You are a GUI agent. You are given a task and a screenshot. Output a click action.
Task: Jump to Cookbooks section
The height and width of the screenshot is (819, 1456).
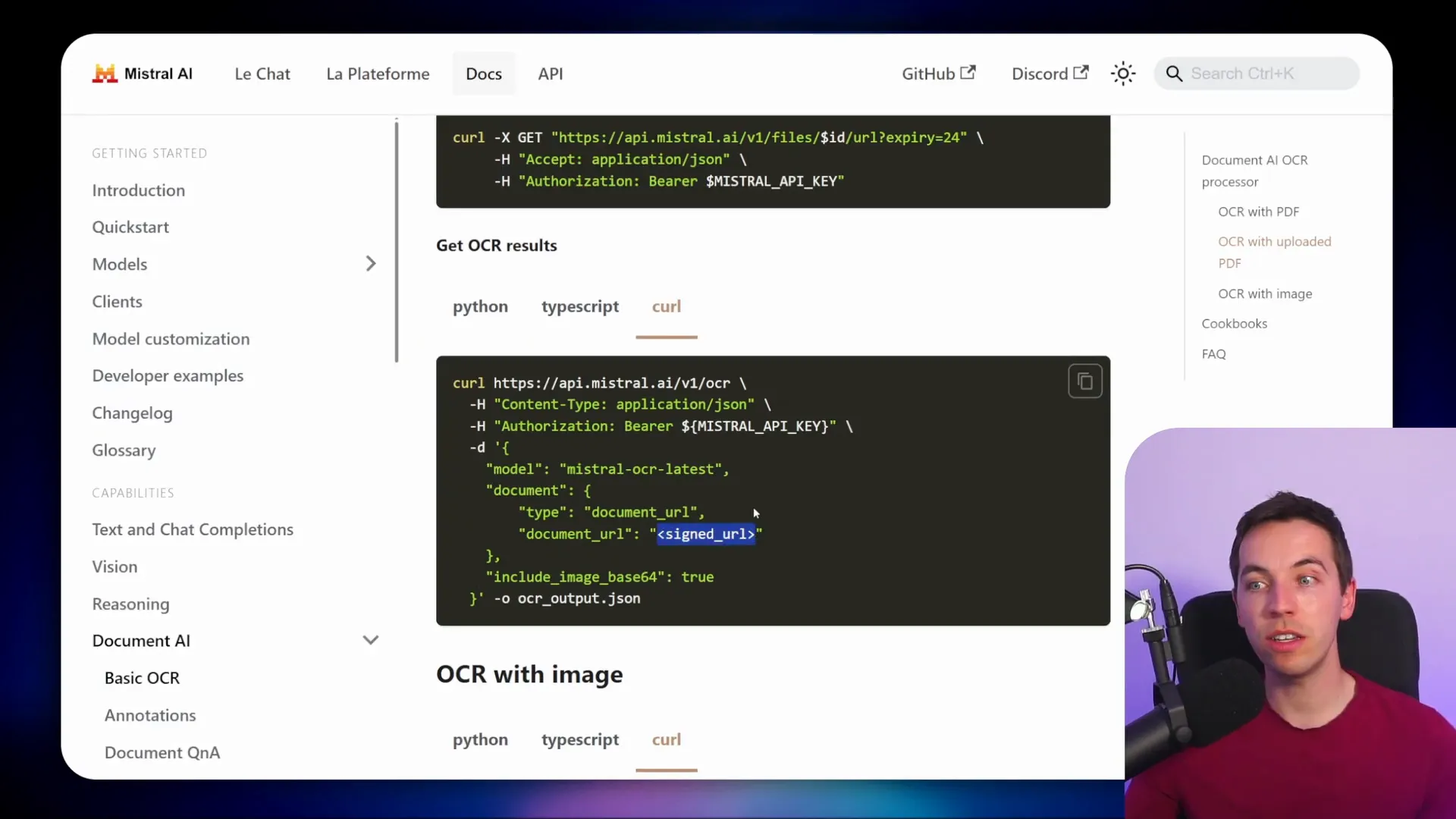(1234, 324)
